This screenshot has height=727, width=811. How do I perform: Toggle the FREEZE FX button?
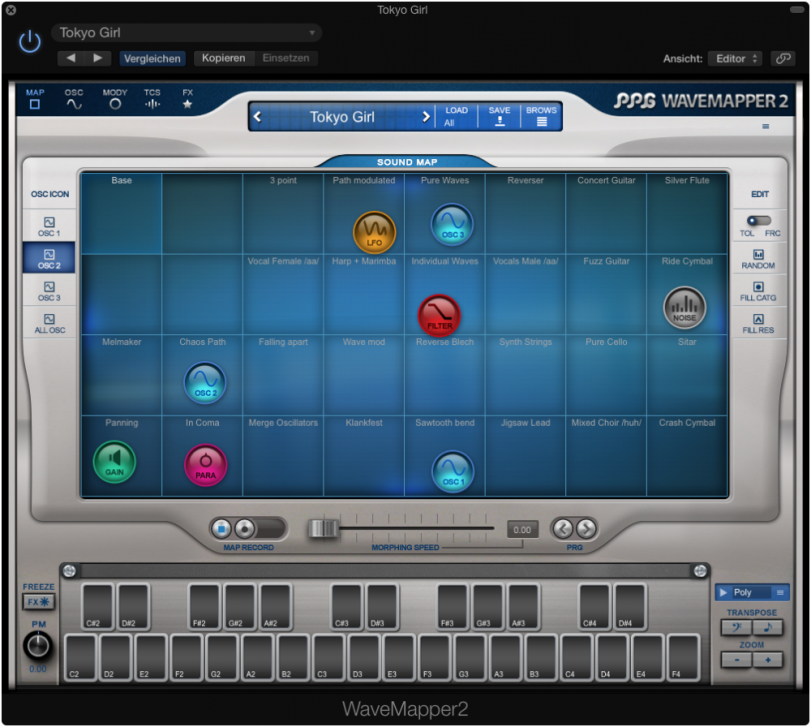click(x=38, y=601)
